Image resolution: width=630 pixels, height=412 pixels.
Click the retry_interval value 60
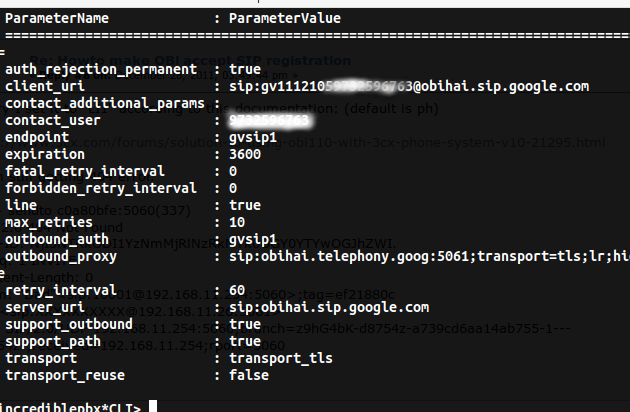[x=237, y=290]
